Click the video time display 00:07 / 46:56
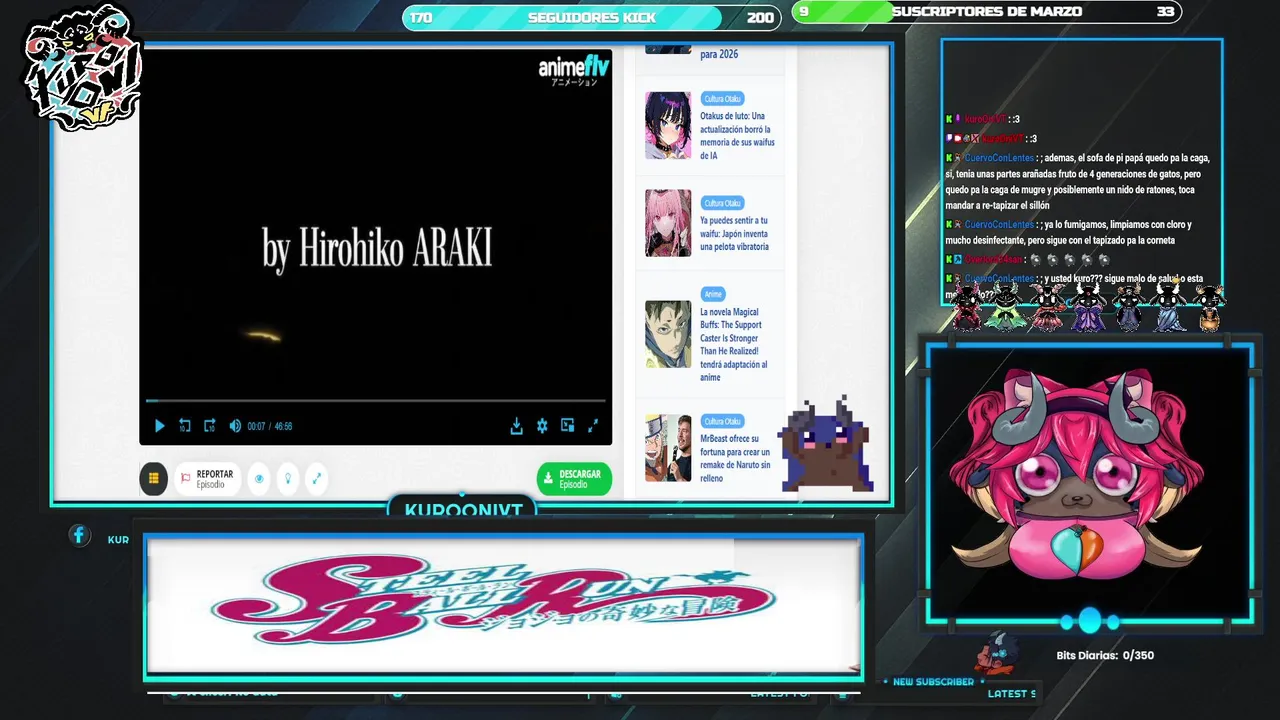 pyautogui.click(x=270, y=426)
